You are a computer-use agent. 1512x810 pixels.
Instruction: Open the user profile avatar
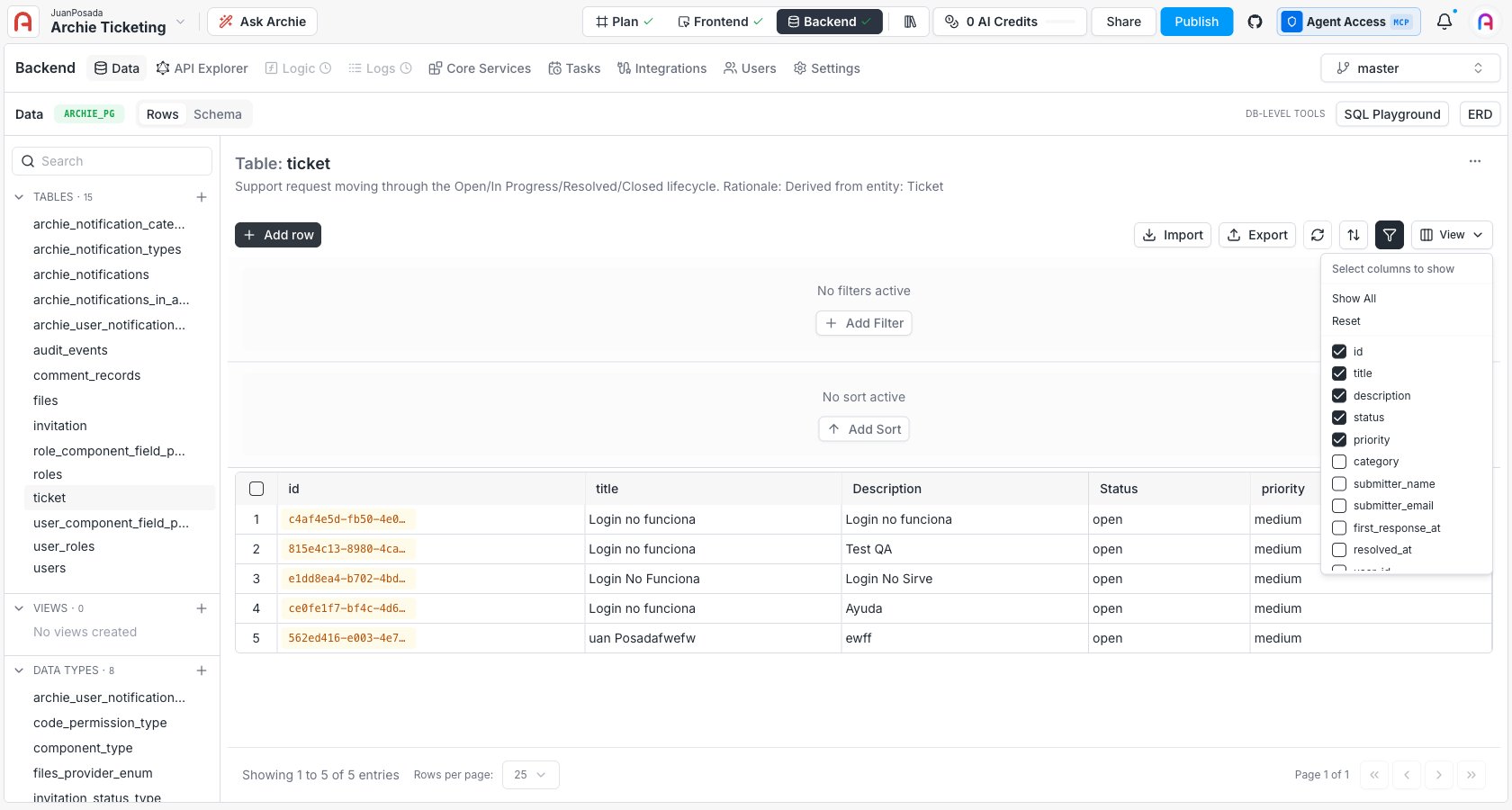1486,22
